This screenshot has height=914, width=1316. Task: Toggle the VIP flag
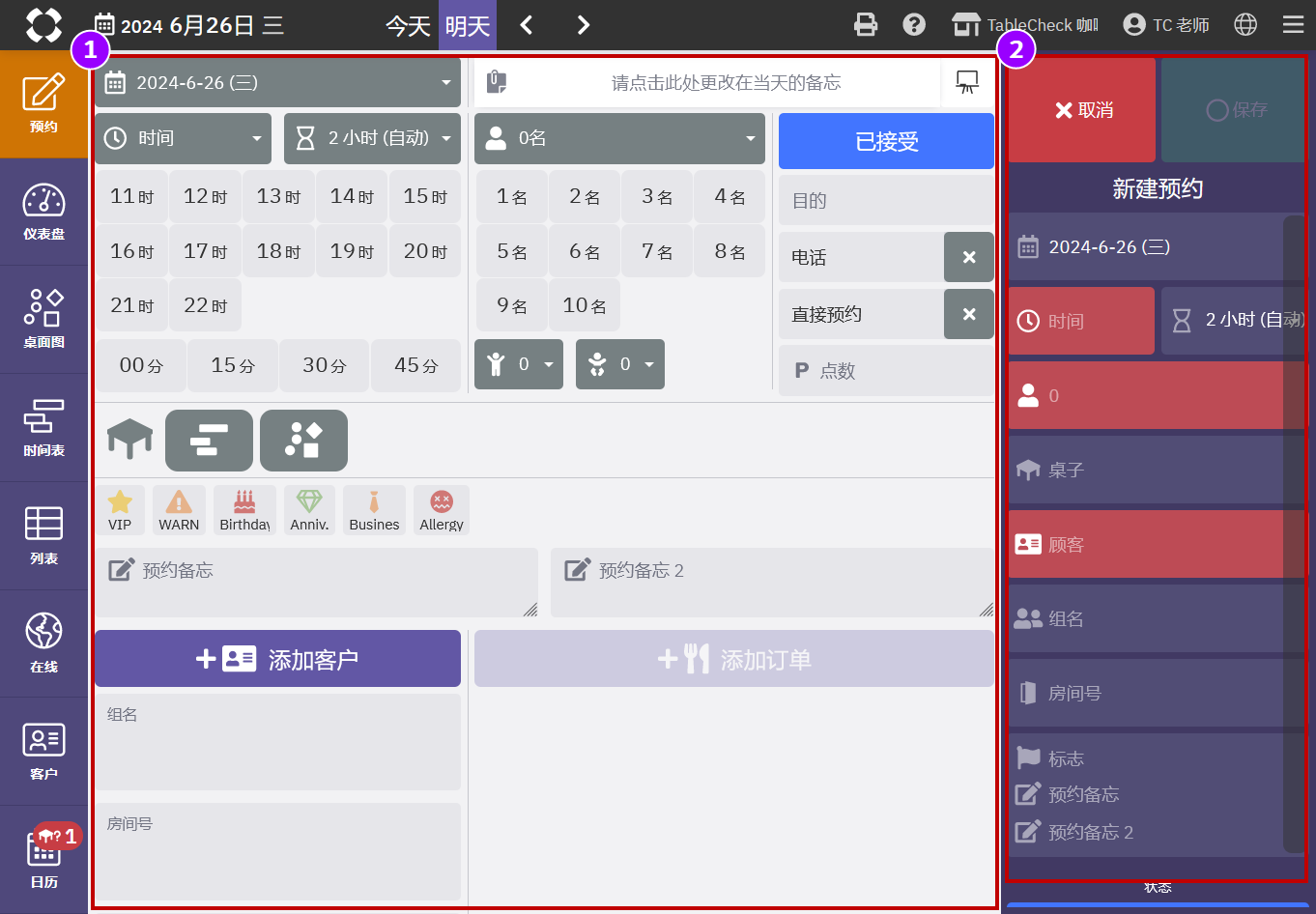120,510
